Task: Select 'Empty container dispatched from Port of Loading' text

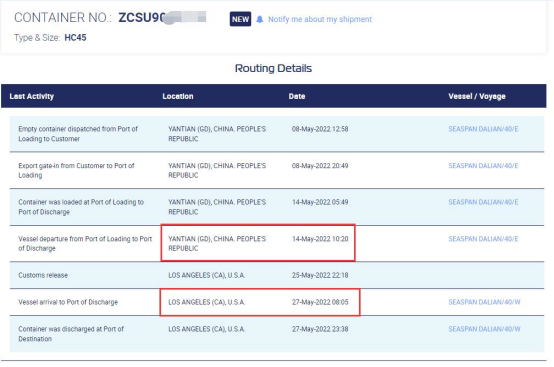Action: 78,134
